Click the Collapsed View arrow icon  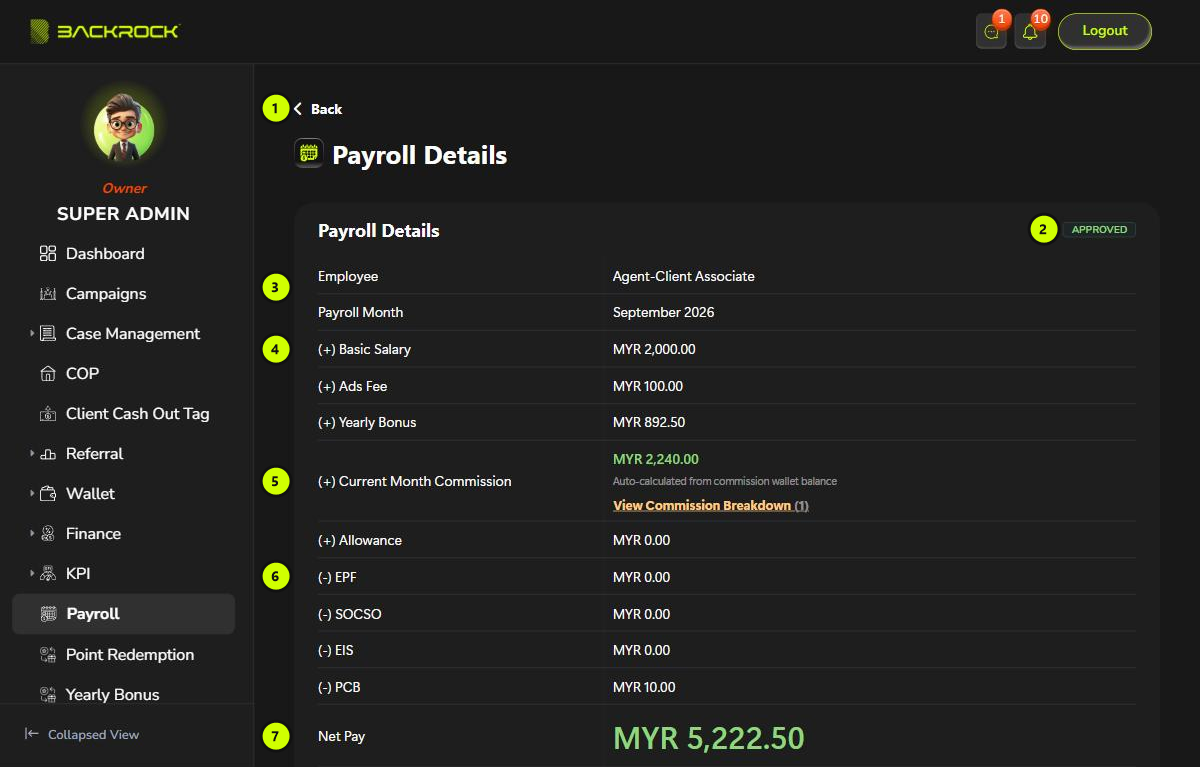32,734
